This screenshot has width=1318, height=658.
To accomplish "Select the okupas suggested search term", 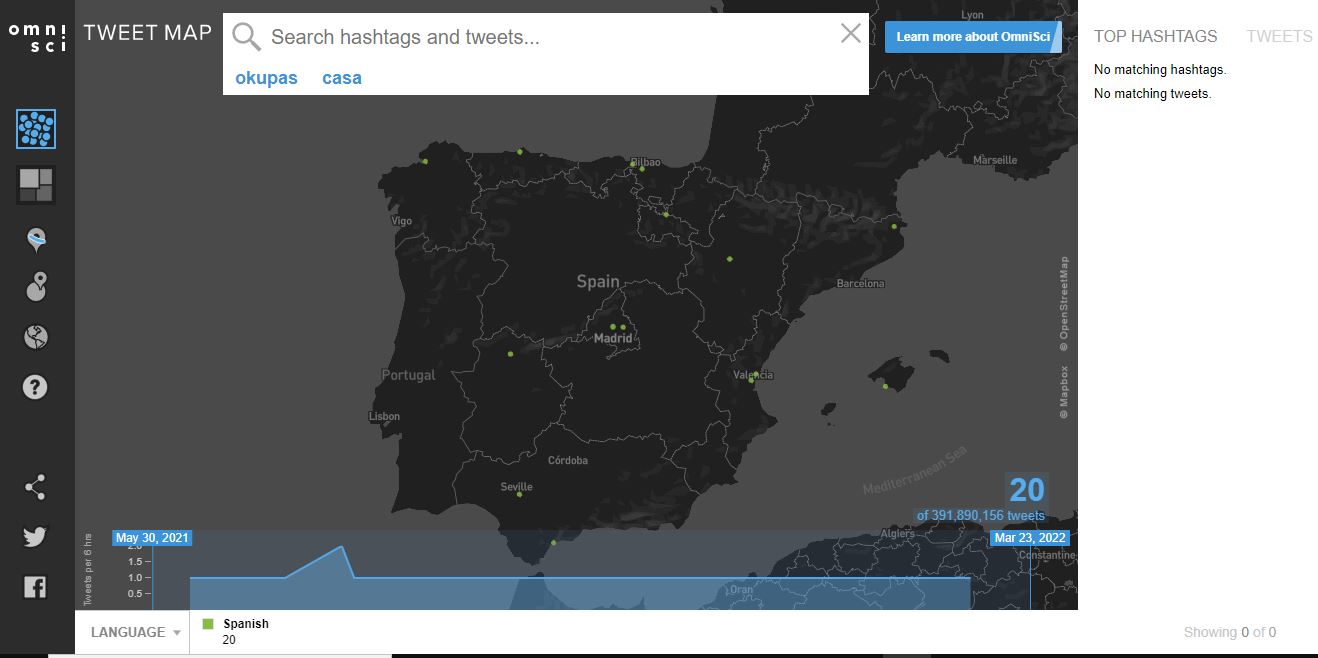I will 266,77.
